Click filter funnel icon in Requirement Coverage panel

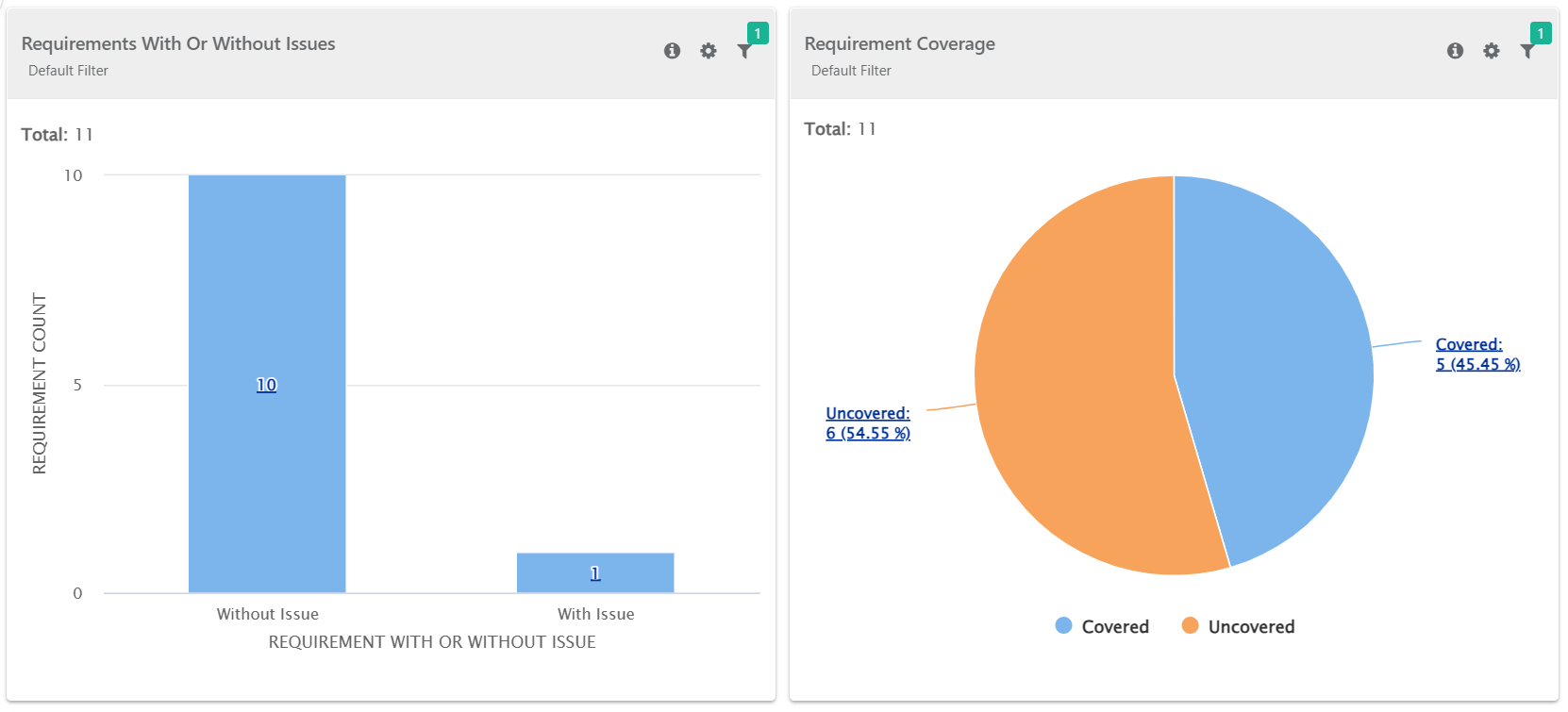pyautogui.click(x=1527, y=51)
